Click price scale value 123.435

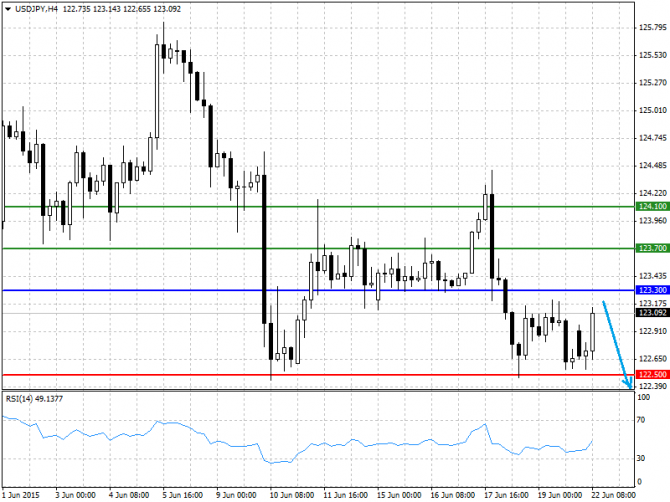point(652,276)
